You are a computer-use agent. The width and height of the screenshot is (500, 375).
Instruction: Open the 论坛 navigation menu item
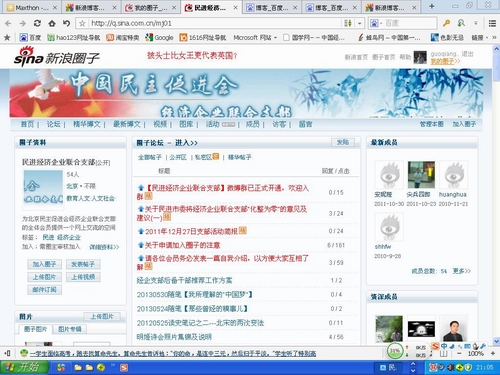click(53, 124)
